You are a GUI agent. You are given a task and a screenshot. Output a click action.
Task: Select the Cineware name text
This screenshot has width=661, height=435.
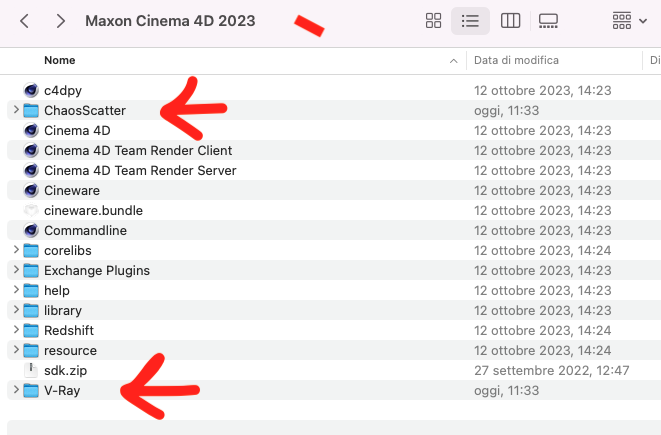72,191
